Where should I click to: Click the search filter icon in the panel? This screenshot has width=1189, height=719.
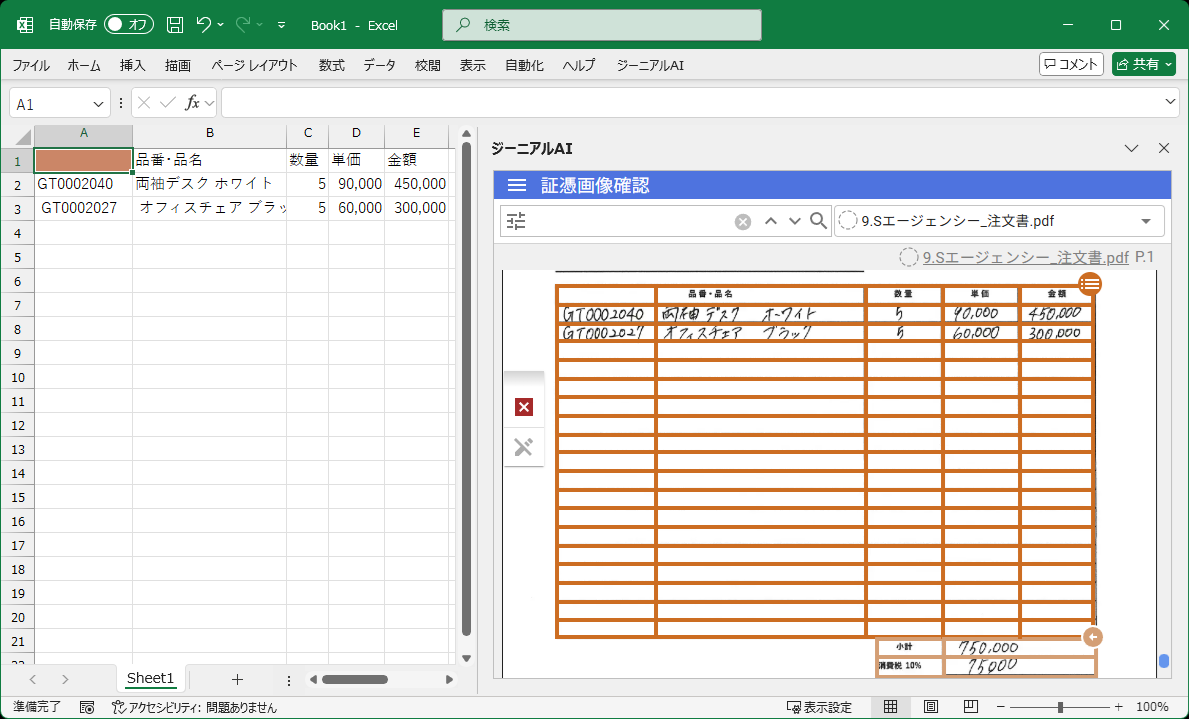516,221
